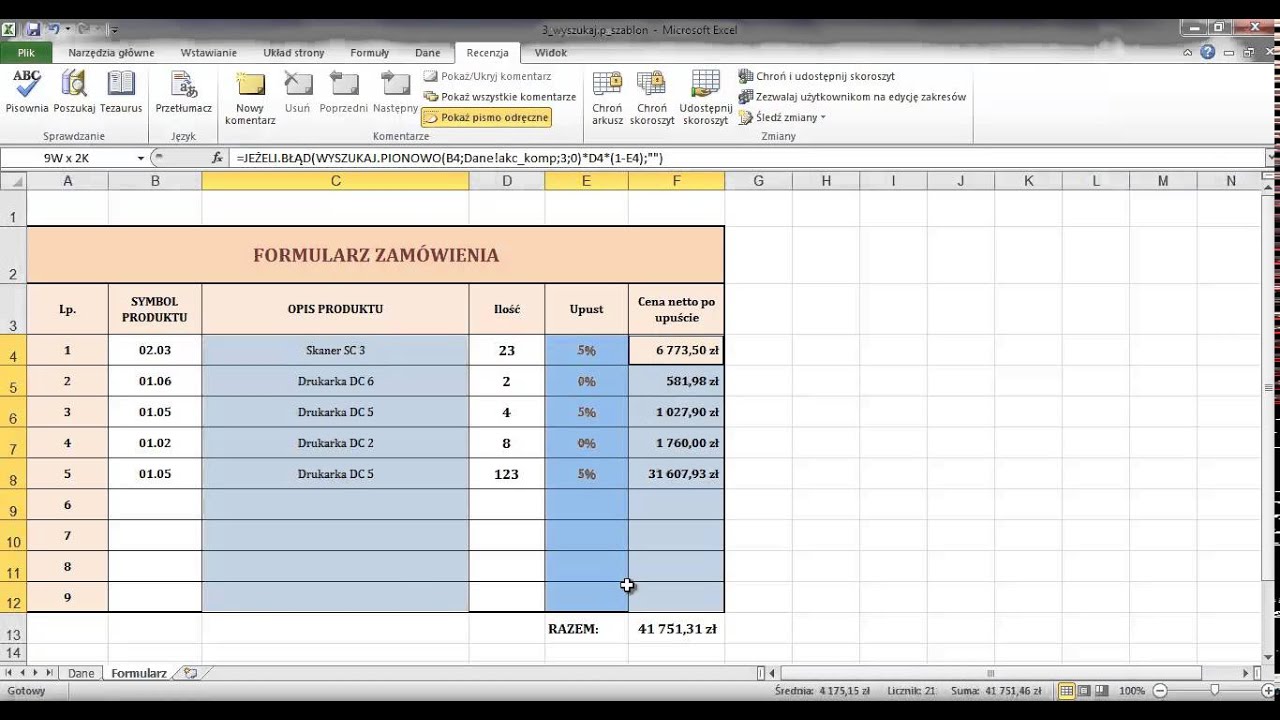
Task: Click the horizontal scrollbar thumb
Action: (x=991, y=674)
